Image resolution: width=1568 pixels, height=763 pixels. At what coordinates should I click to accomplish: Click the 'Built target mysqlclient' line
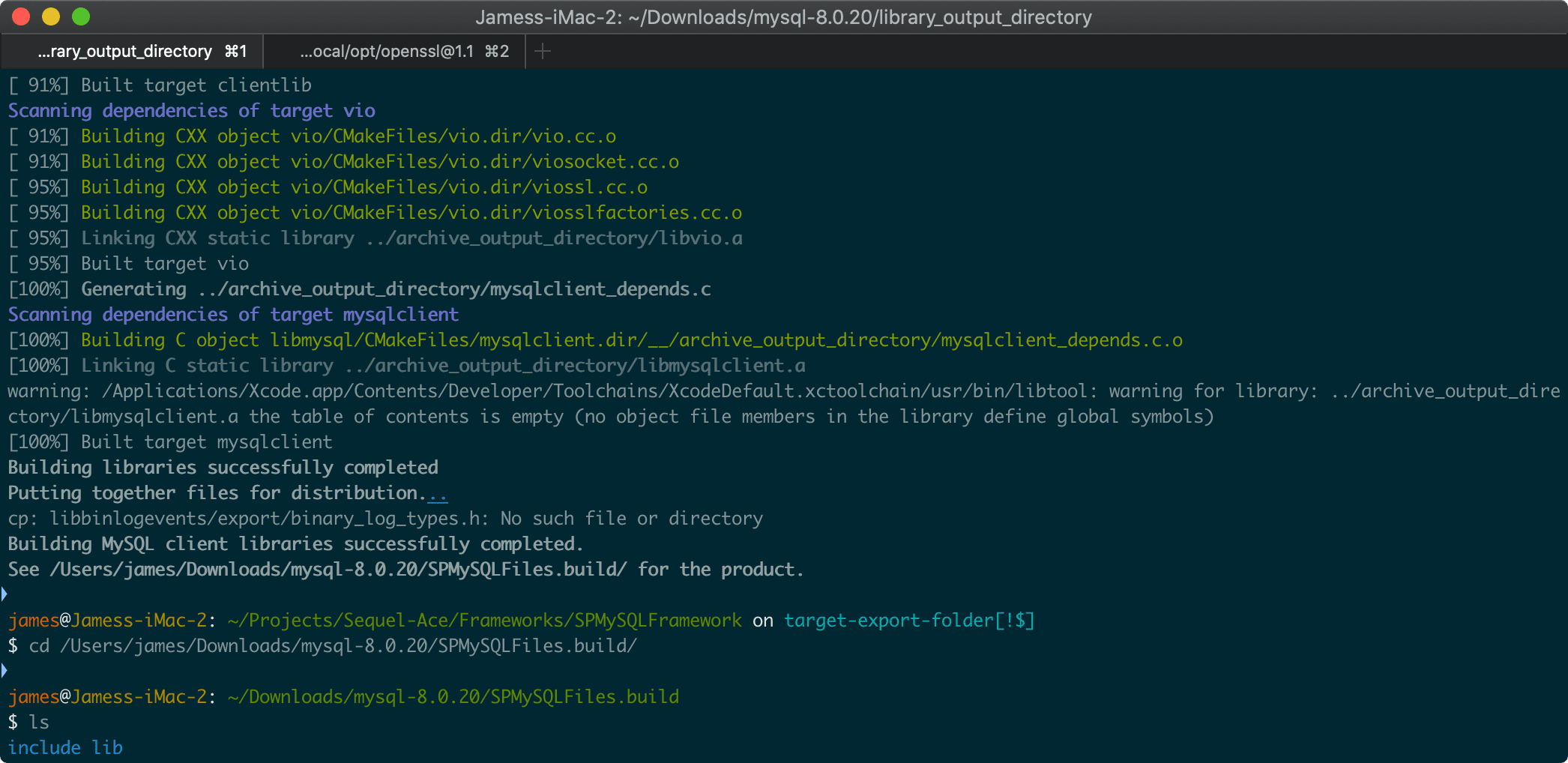click(x=170, y=442)
